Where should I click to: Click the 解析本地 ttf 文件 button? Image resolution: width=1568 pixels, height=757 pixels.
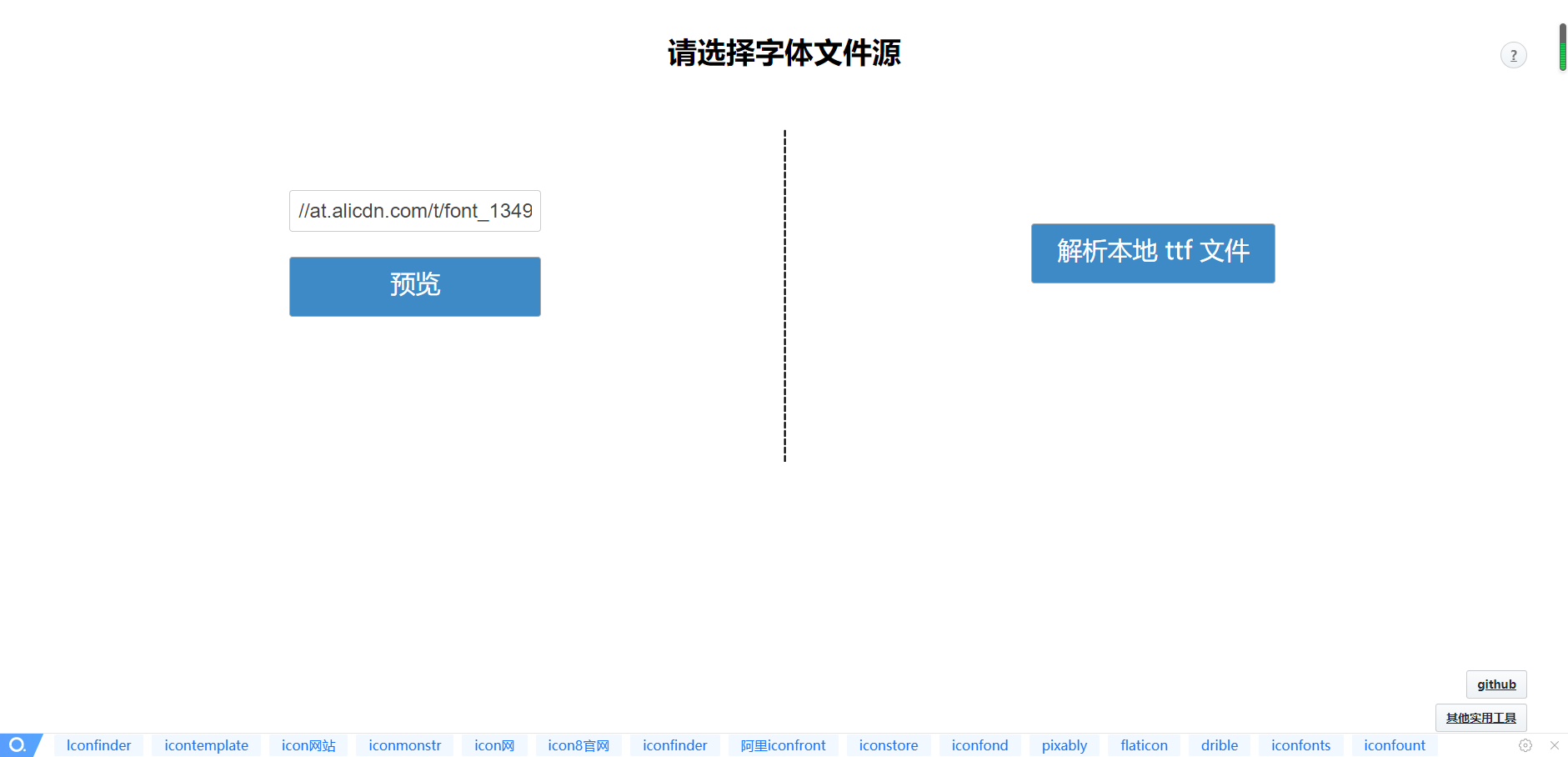click(x=1152, y=253)
